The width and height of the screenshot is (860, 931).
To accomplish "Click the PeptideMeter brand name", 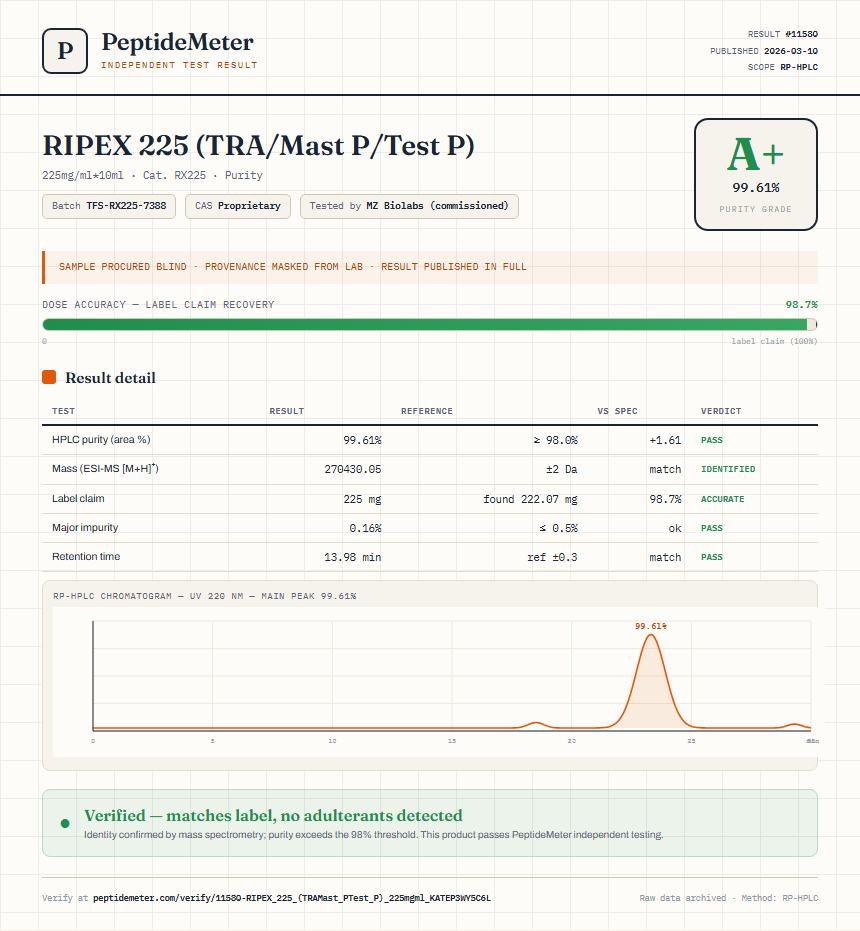I will 178,42.
